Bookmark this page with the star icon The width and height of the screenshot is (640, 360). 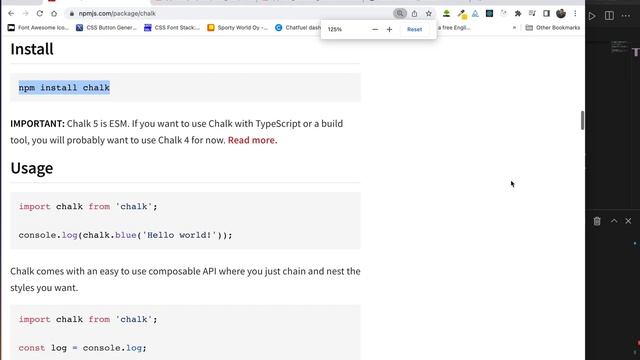coord(429,13)
